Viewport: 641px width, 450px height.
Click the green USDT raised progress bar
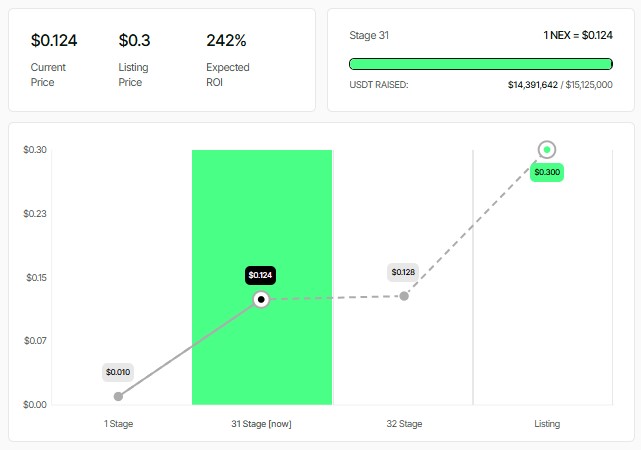(x=480, y=64)
